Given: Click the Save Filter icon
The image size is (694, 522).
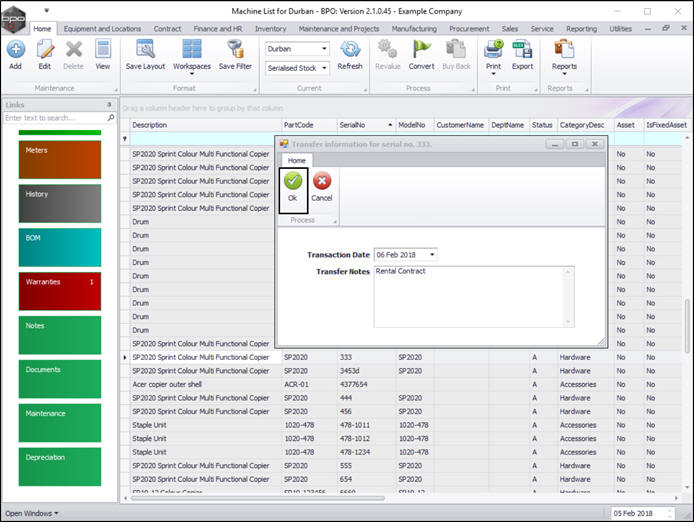Looking at the screenshot, I should coord(235,50).
